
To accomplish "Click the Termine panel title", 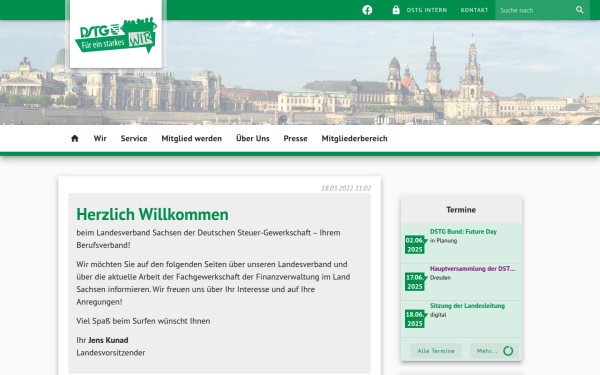I will 461,210.
